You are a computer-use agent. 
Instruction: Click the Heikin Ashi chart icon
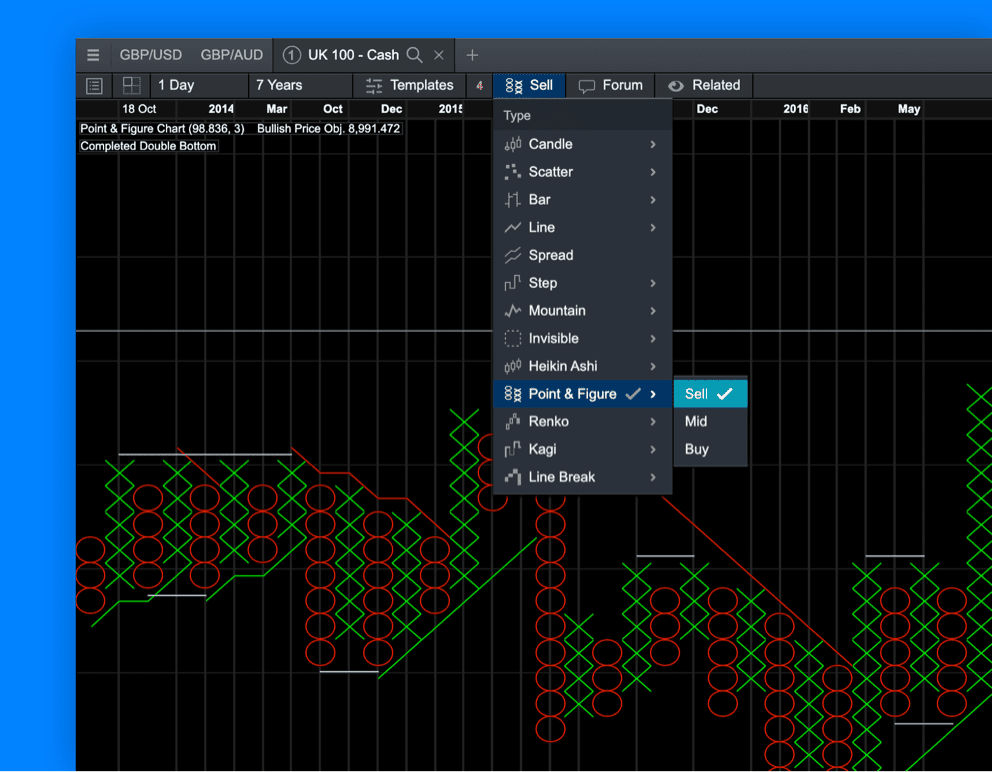tap(512, 366)
